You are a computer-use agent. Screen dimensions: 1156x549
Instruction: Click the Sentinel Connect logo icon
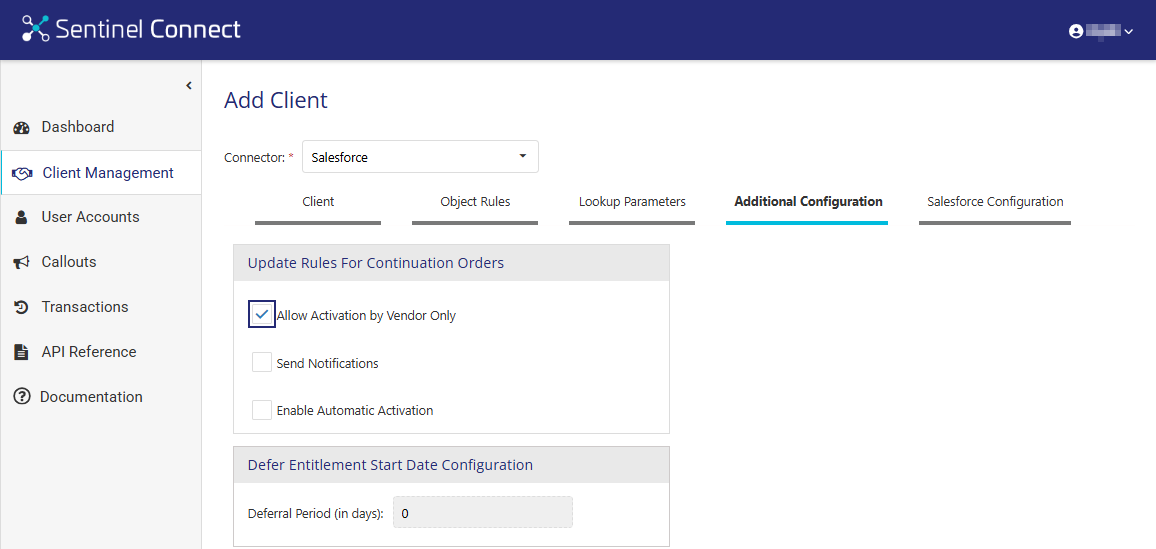coord(35,29)
